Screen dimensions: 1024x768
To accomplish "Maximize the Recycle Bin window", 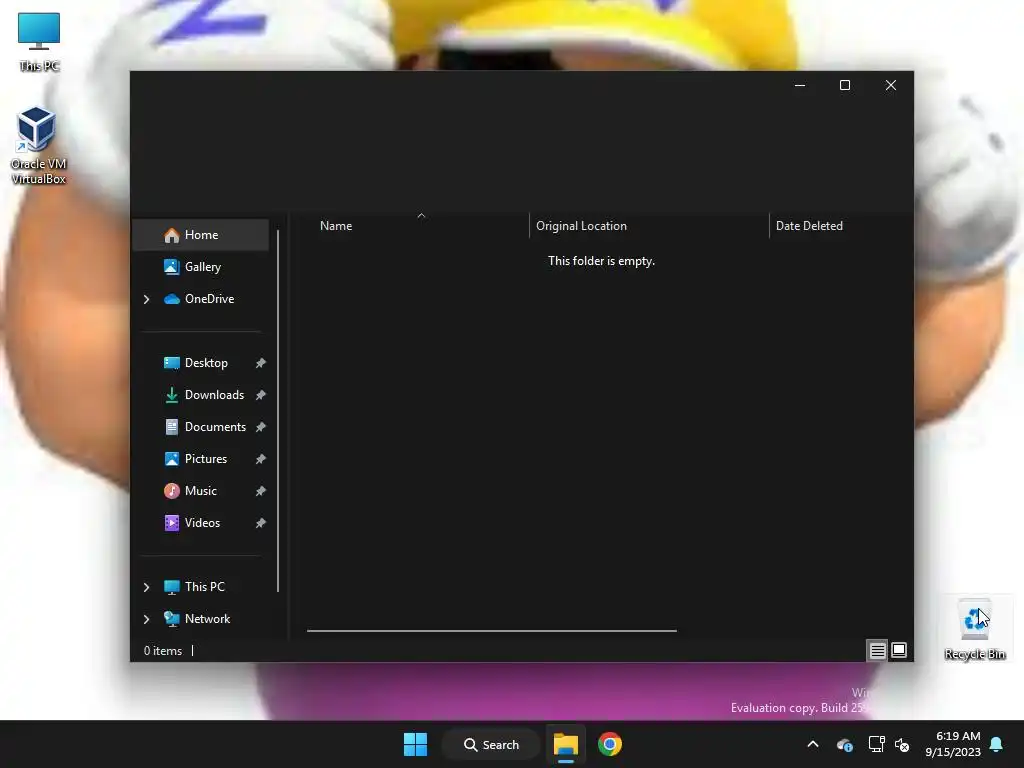I will tap(845, 86).
